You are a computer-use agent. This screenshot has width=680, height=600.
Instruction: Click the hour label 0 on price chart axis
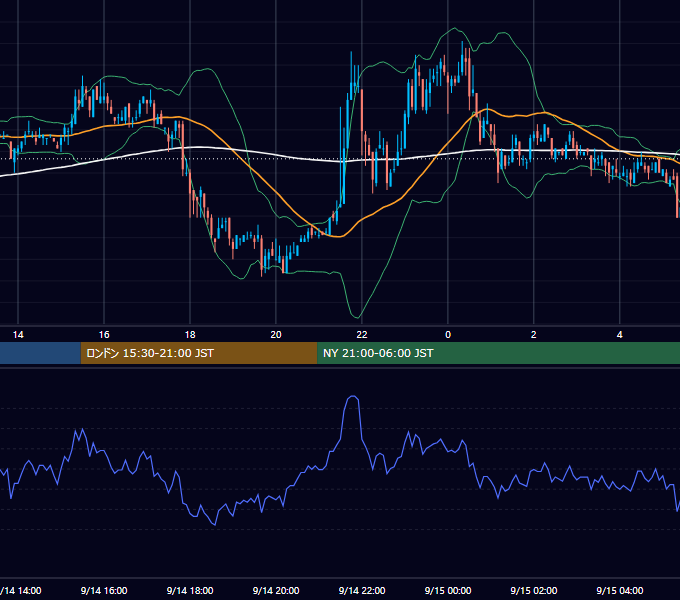point(448,335)
